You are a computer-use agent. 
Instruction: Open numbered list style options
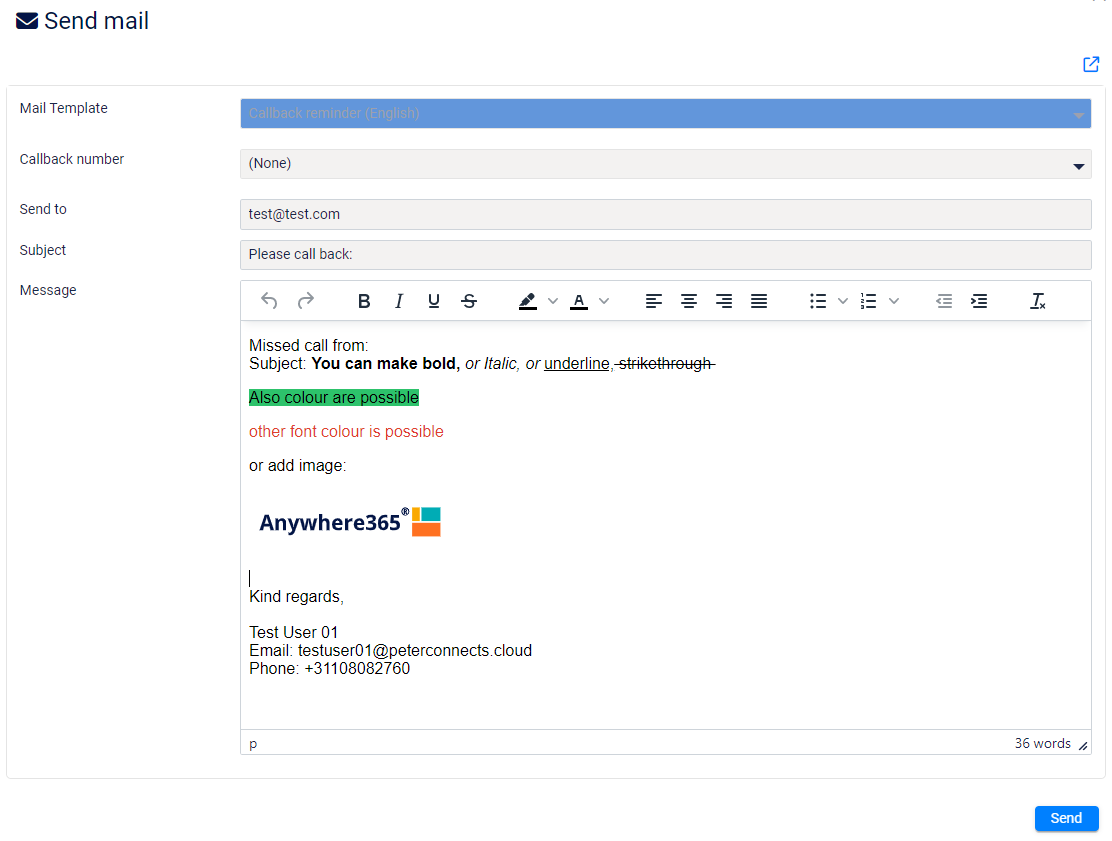894,301
